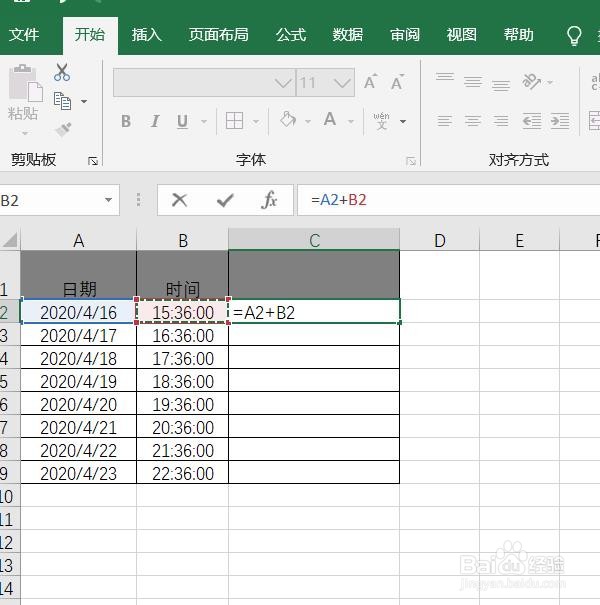The height and width of the screenshot is (605, 600).
Task: Click the 粘贴 button label
Action: (23, 113)
